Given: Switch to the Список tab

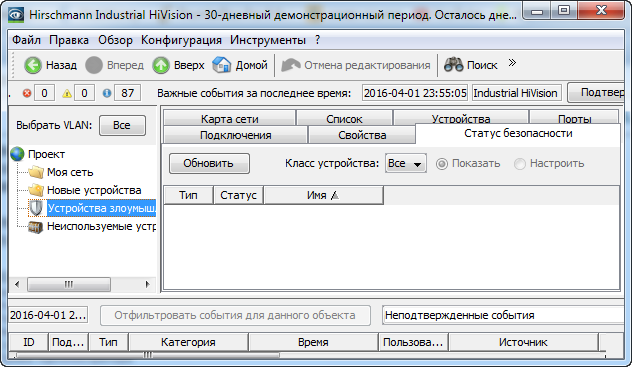Looking at the screenshot, I should (x=344, y=118).
